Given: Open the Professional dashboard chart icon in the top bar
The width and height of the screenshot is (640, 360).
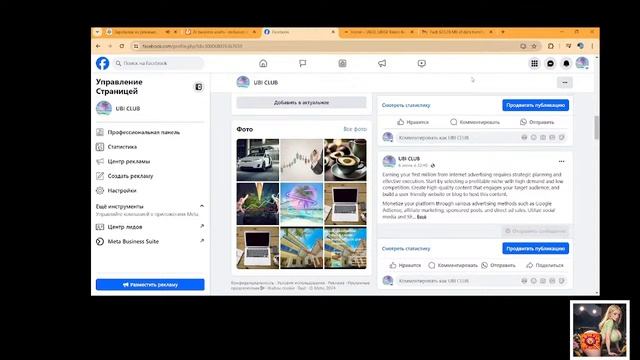Looking at the screenshot, I should click(x=342, y=63).
